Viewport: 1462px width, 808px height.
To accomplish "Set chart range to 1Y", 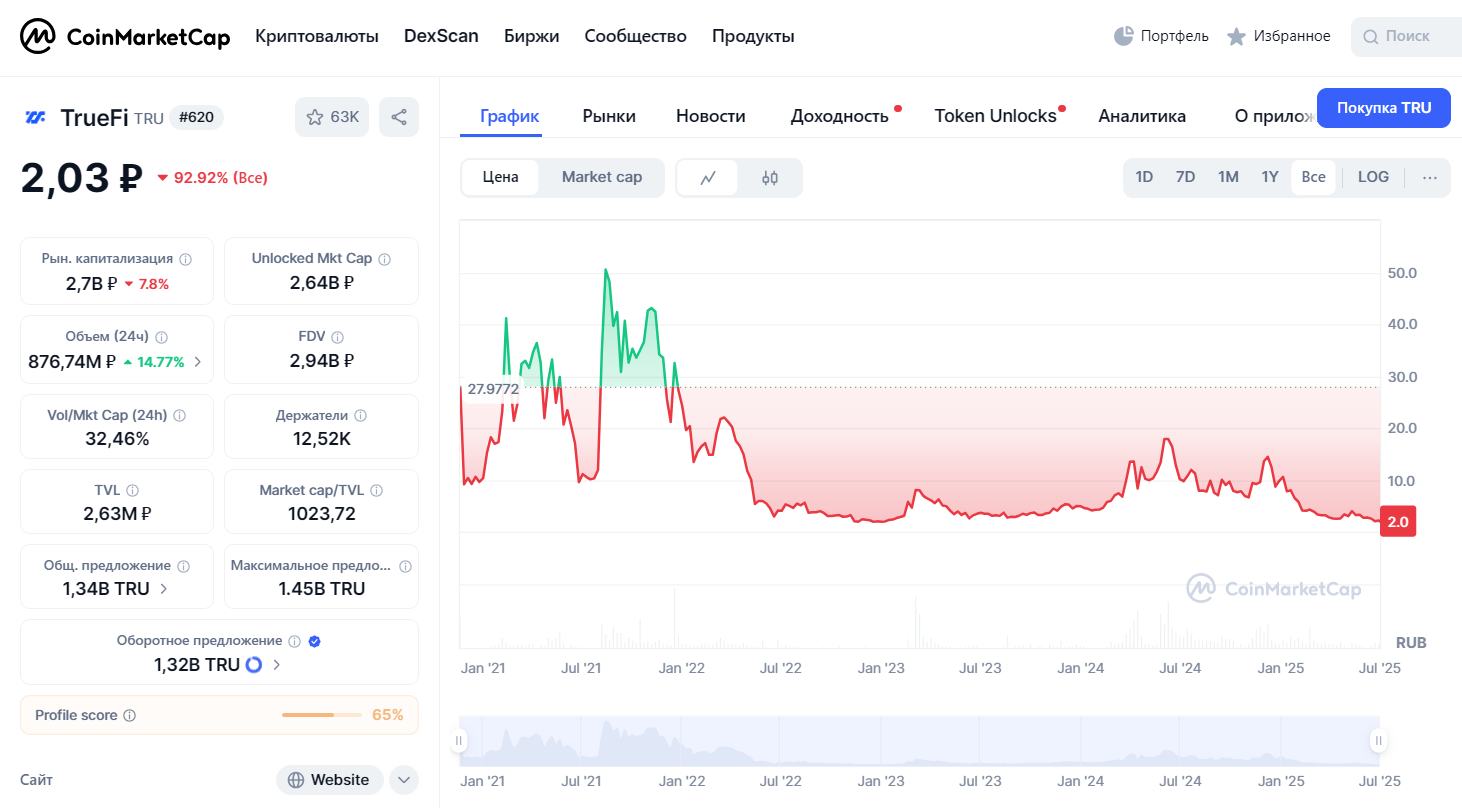I will (1270, 177).
